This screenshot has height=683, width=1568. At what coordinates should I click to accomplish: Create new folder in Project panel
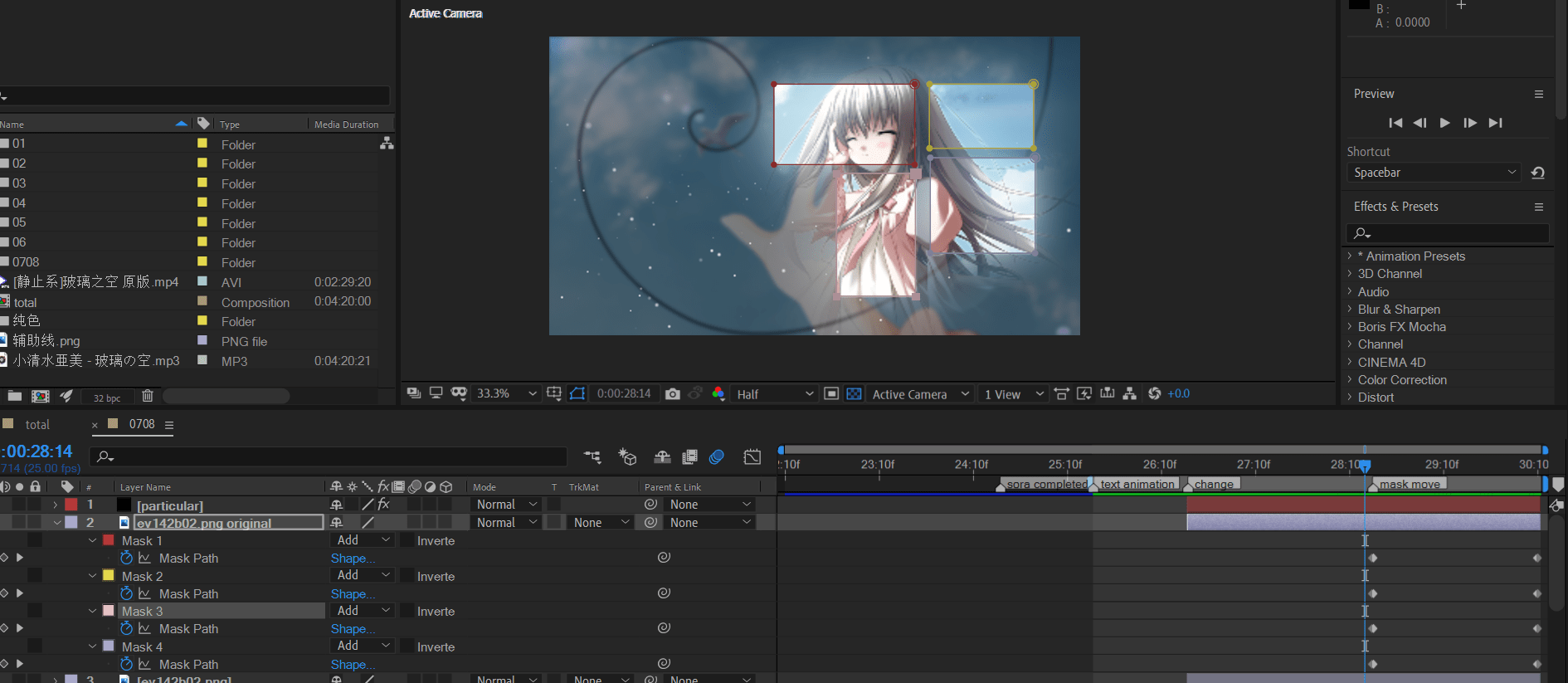(x=15, y=397)
